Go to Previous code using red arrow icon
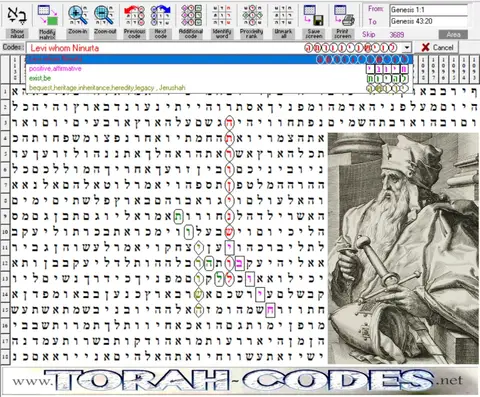 coord(134,15)
